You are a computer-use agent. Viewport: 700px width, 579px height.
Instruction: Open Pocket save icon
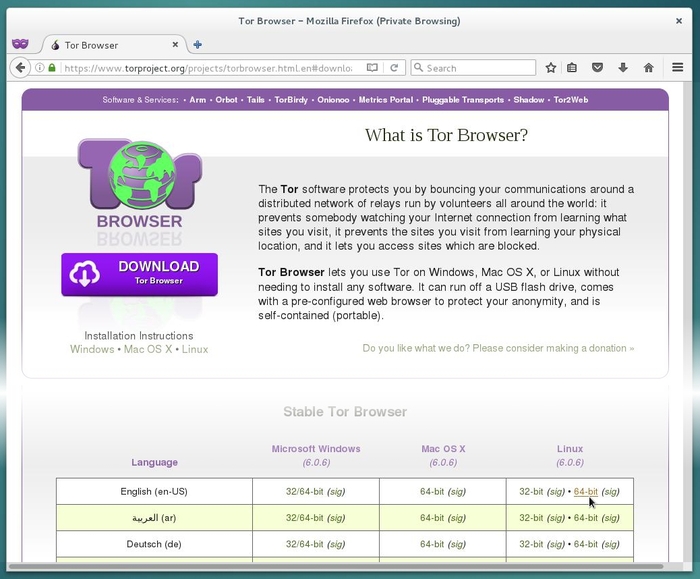[597, 68]
